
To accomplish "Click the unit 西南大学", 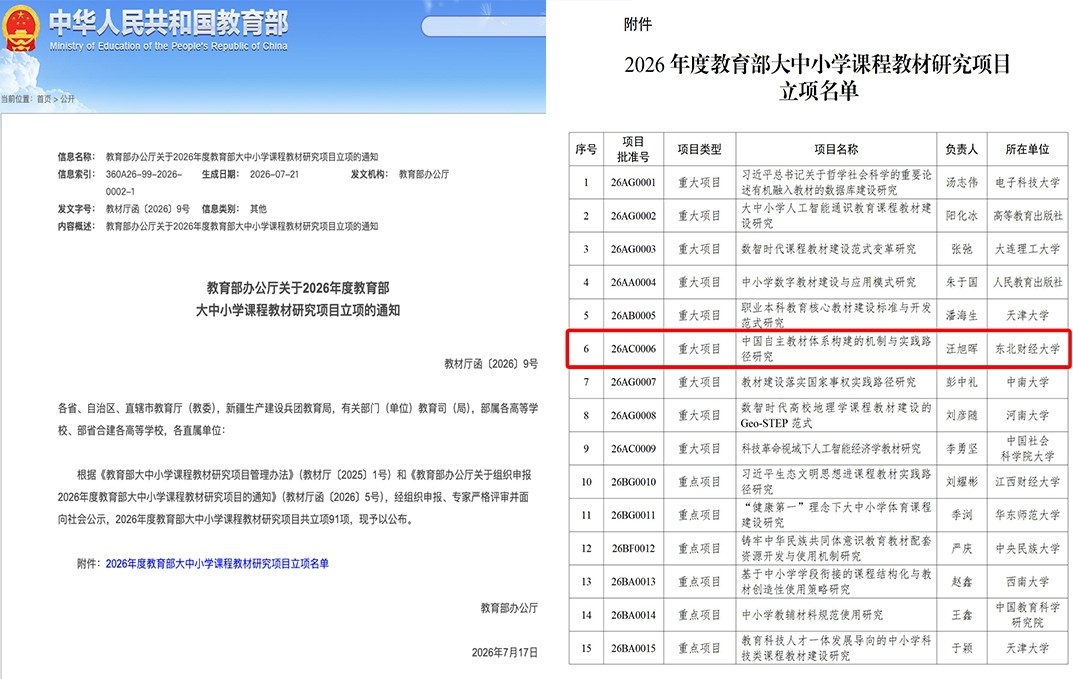I will (1027, 582).
